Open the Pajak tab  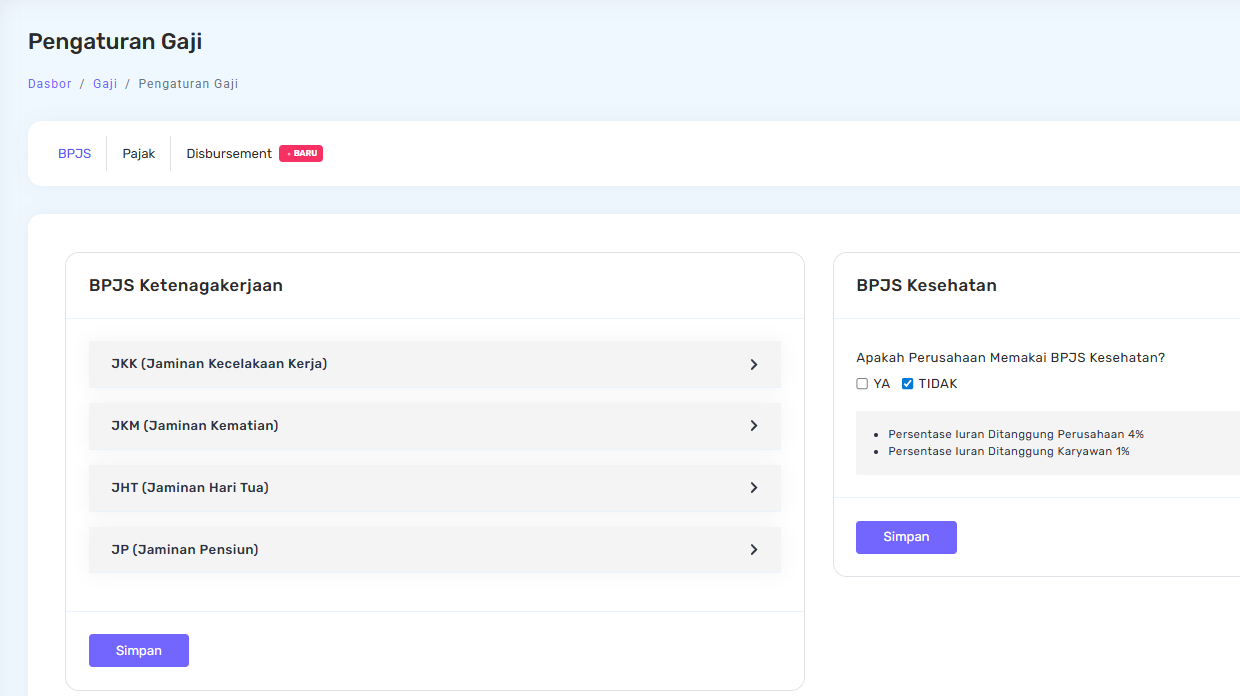pyautogui.click(x=139, y=154)
